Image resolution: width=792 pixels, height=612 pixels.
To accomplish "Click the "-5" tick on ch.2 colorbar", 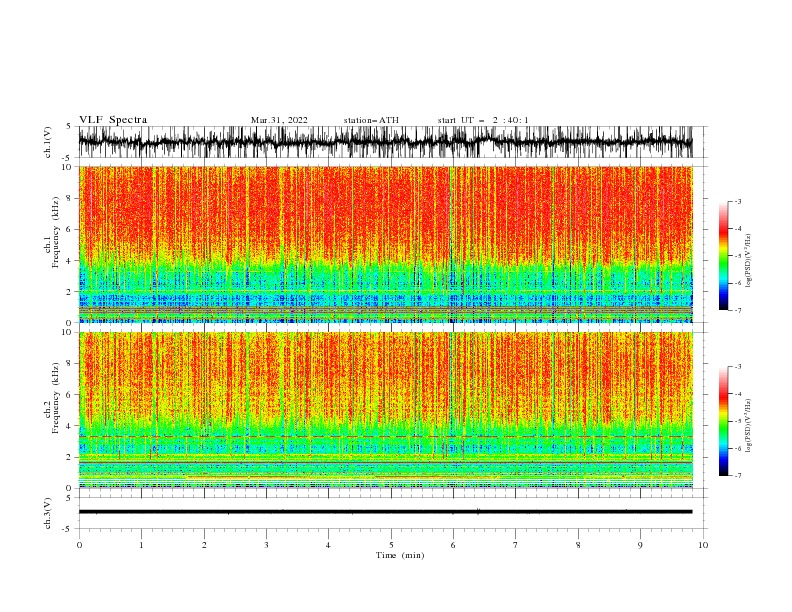I will click(737, 421).
